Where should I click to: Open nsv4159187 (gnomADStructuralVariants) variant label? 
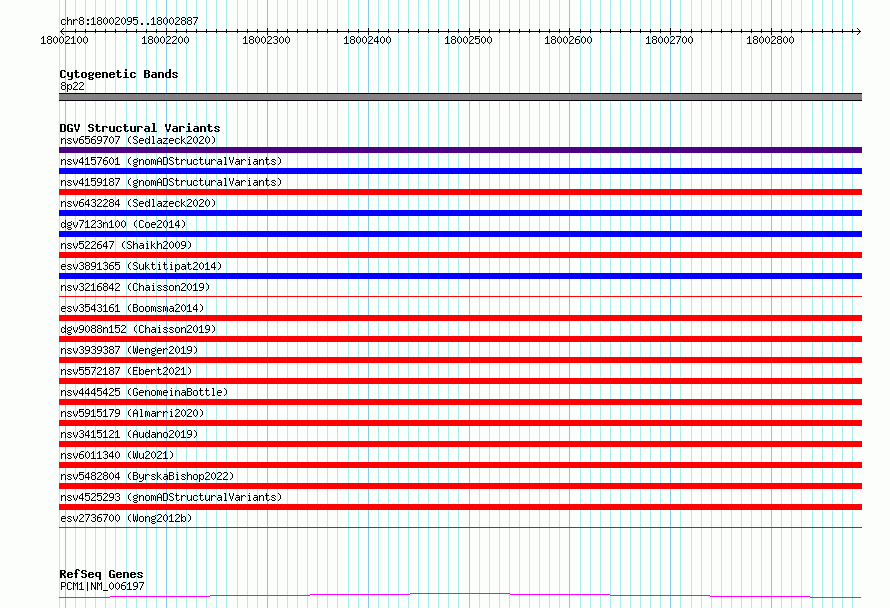pyautogui.click(x=171, y=182)
